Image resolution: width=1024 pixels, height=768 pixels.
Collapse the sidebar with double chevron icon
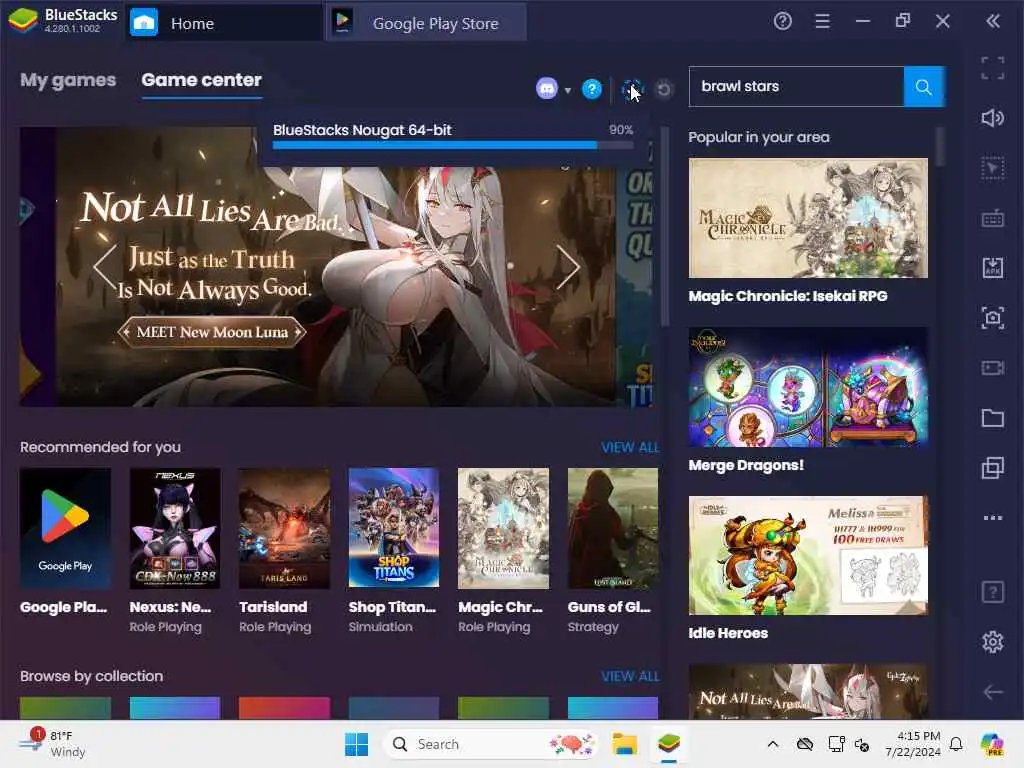click(993, 22)
